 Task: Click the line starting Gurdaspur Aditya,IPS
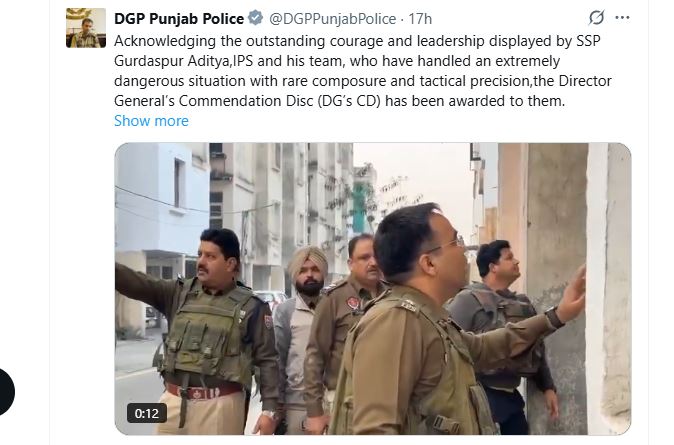337,61
